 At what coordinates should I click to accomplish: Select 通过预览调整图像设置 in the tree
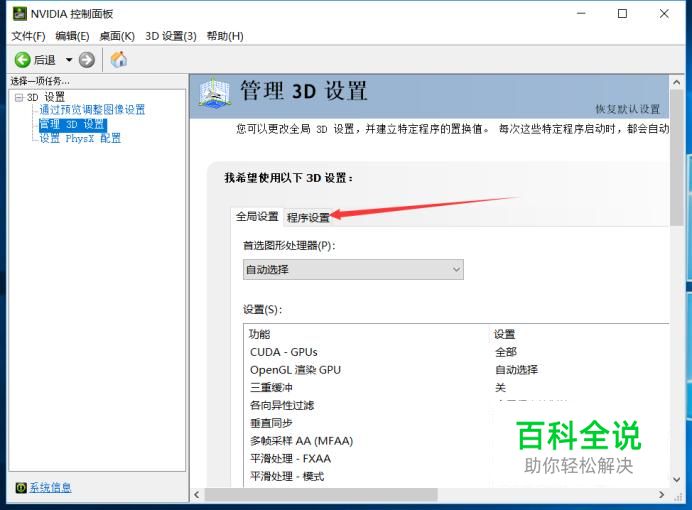(92, 109)
